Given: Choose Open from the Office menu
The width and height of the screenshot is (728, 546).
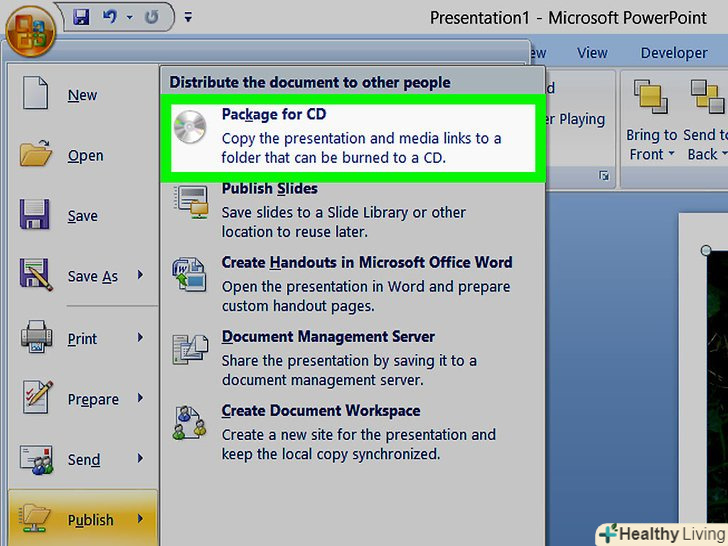Looking at the screenshot, I should pyautogui.click(x=85, y=156).
